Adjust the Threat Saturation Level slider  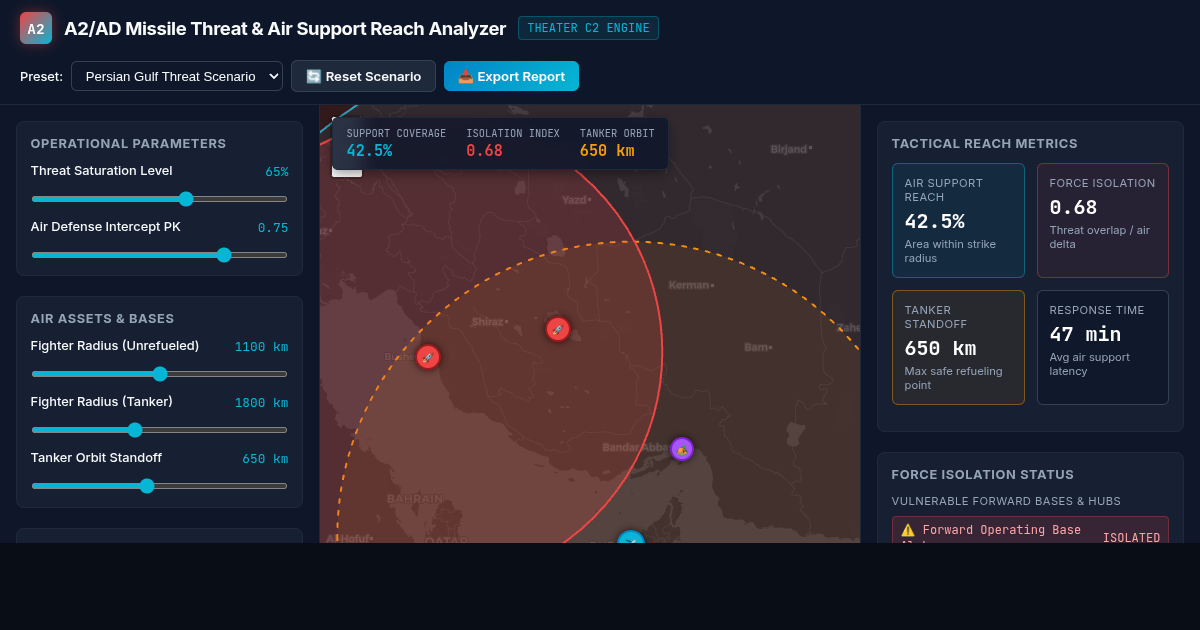coord(159,199)
